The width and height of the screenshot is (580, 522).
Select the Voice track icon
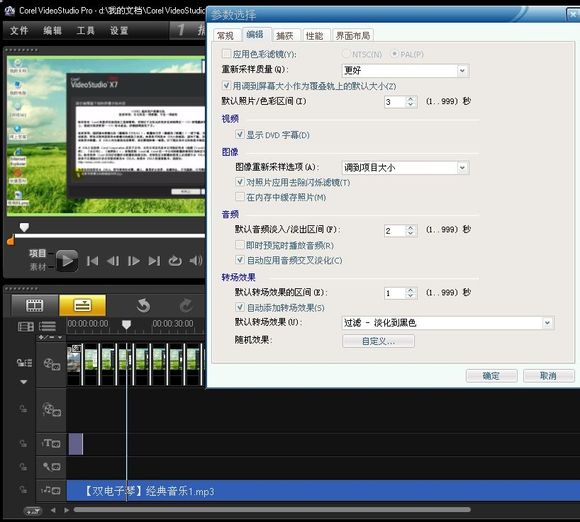[51, 467]
